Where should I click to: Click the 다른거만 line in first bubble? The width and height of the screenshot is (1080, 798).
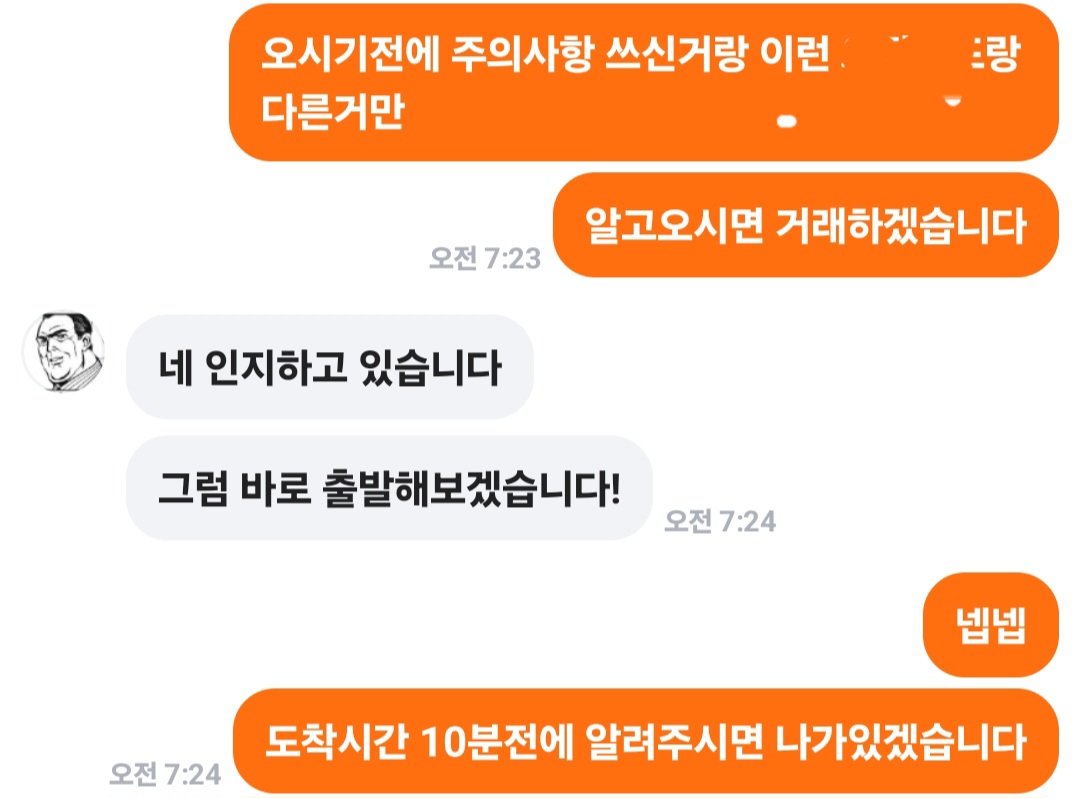(x=333, y=111)
